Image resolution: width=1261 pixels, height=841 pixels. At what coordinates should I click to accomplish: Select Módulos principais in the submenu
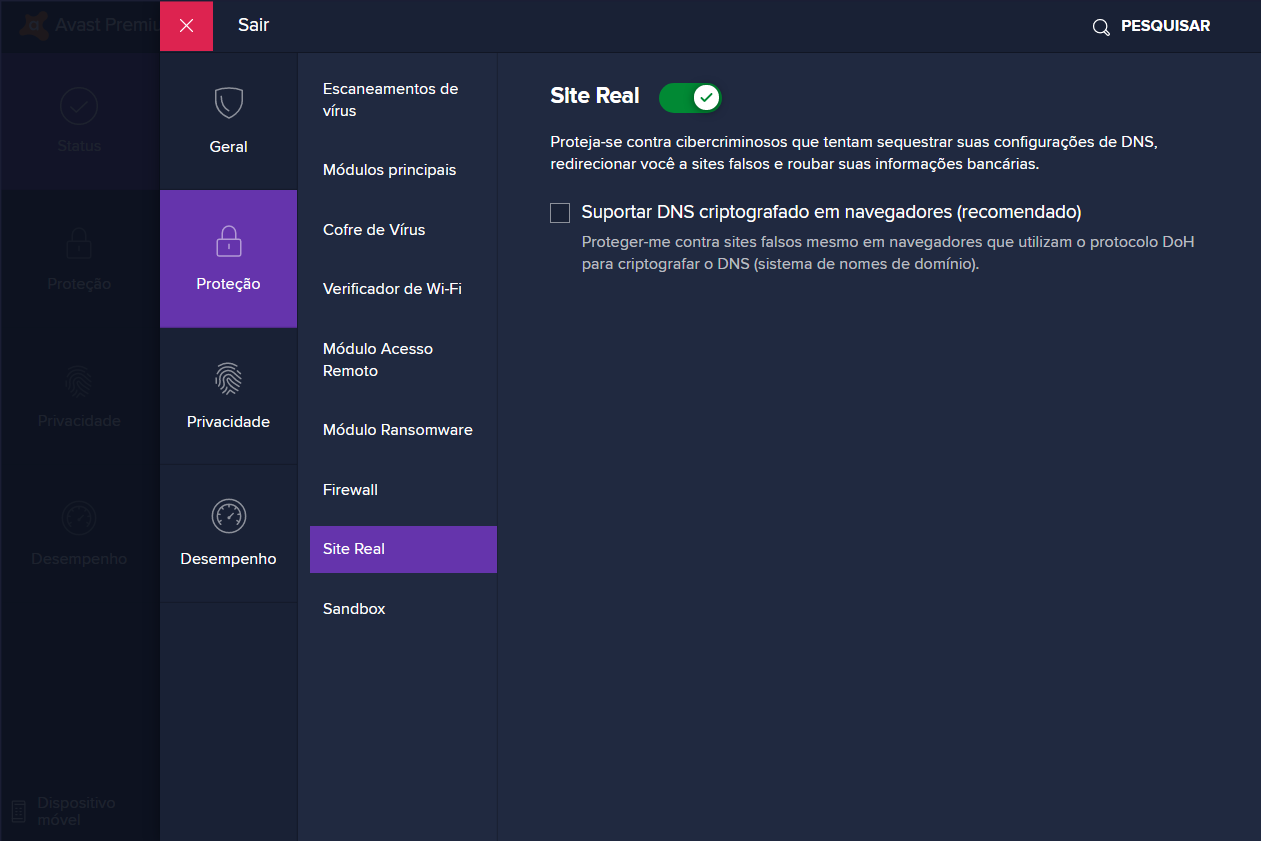(389, 170)
